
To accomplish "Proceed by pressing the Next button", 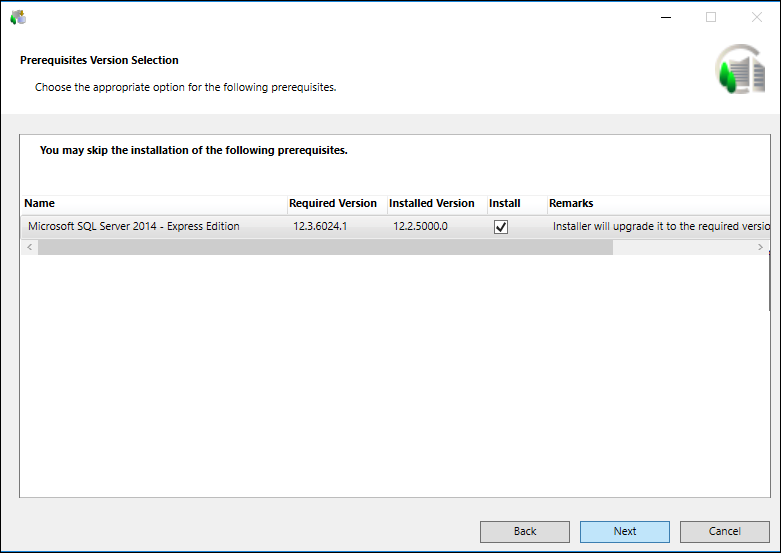I will 625,531.
